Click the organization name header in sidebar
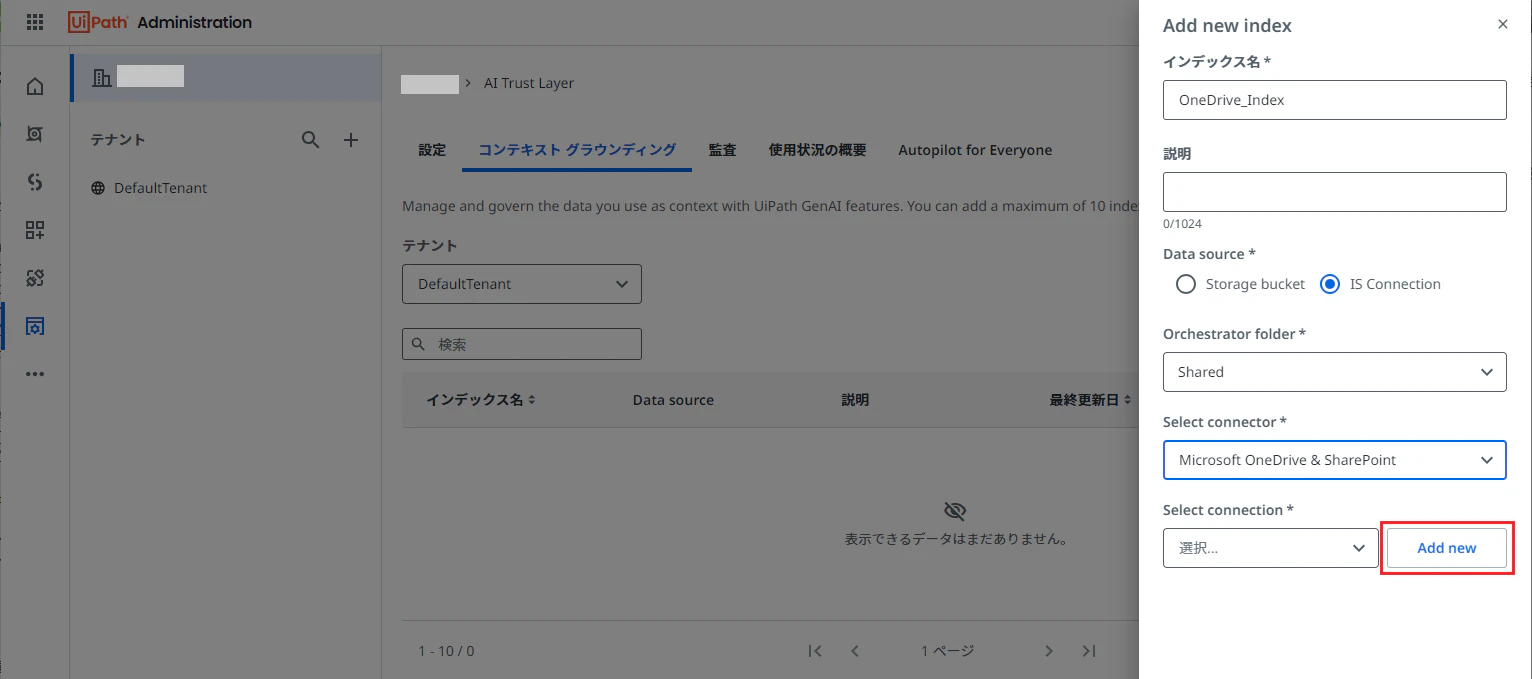The image size is (1532, 679). (x=226, y=78)
